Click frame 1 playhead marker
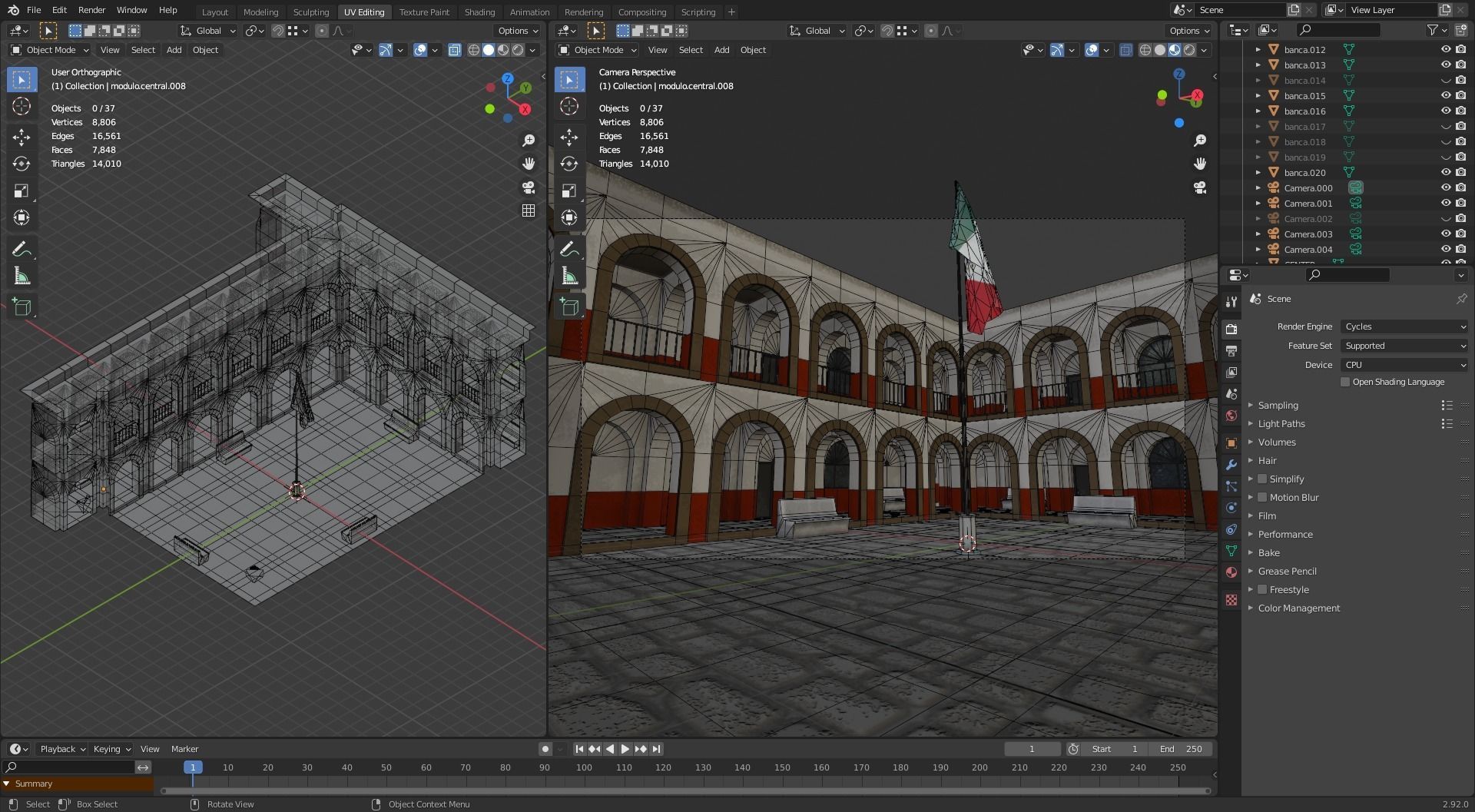Image resolution: width=1475 pixels, height=812 pixels. 193,767
